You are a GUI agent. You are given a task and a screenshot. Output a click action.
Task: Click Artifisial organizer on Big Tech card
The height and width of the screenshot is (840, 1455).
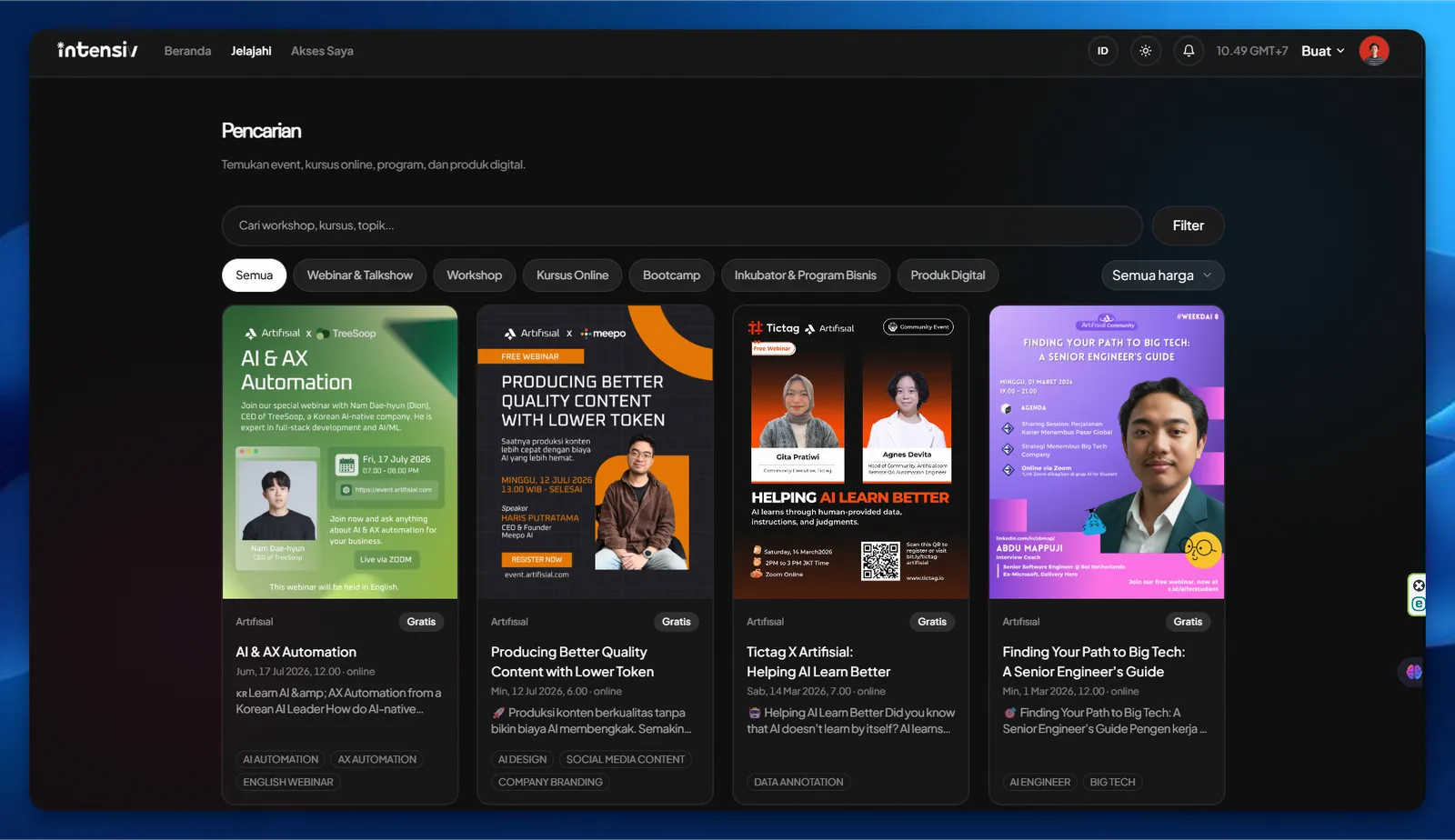click(1021, 622)
